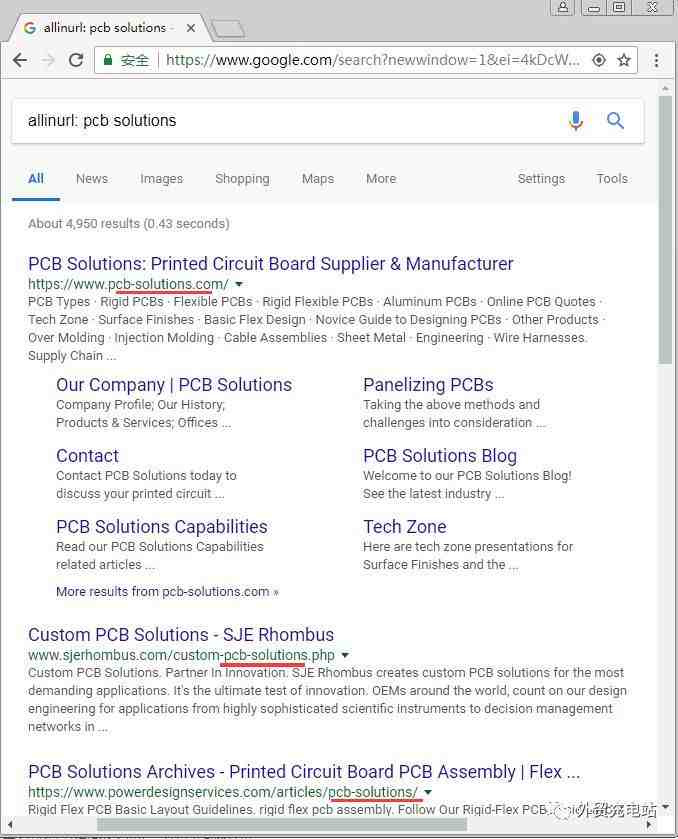The height and width of the screenshot is (839, 678).
Task: Expand the pcb-solutions.com result dropdown arrow
Action: coord(238,284)
